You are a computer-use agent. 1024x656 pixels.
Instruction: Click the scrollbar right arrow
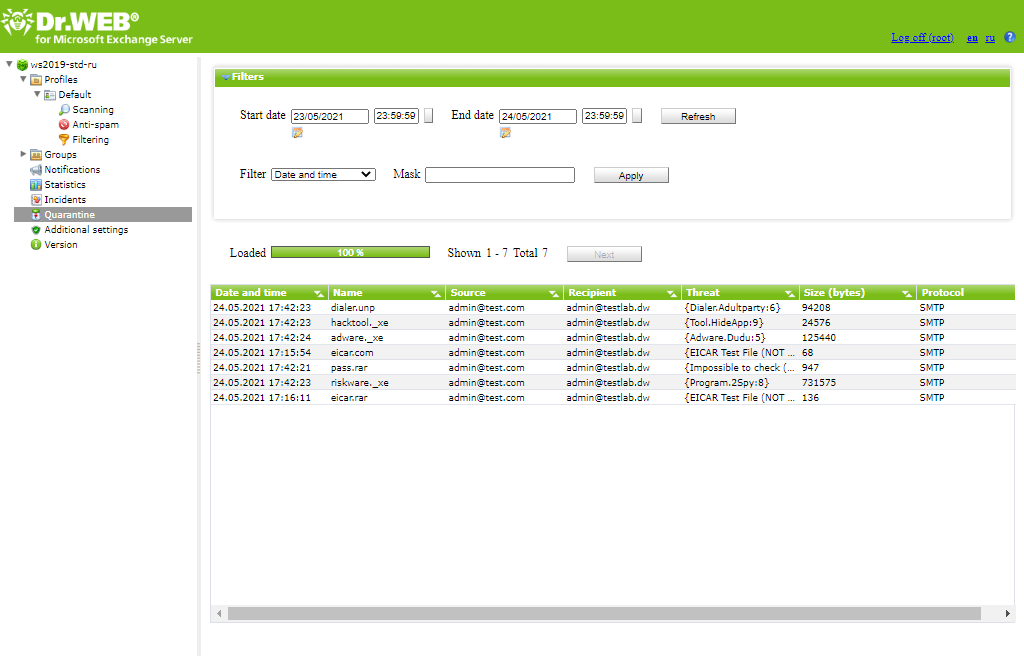(x=1008, y=614)
